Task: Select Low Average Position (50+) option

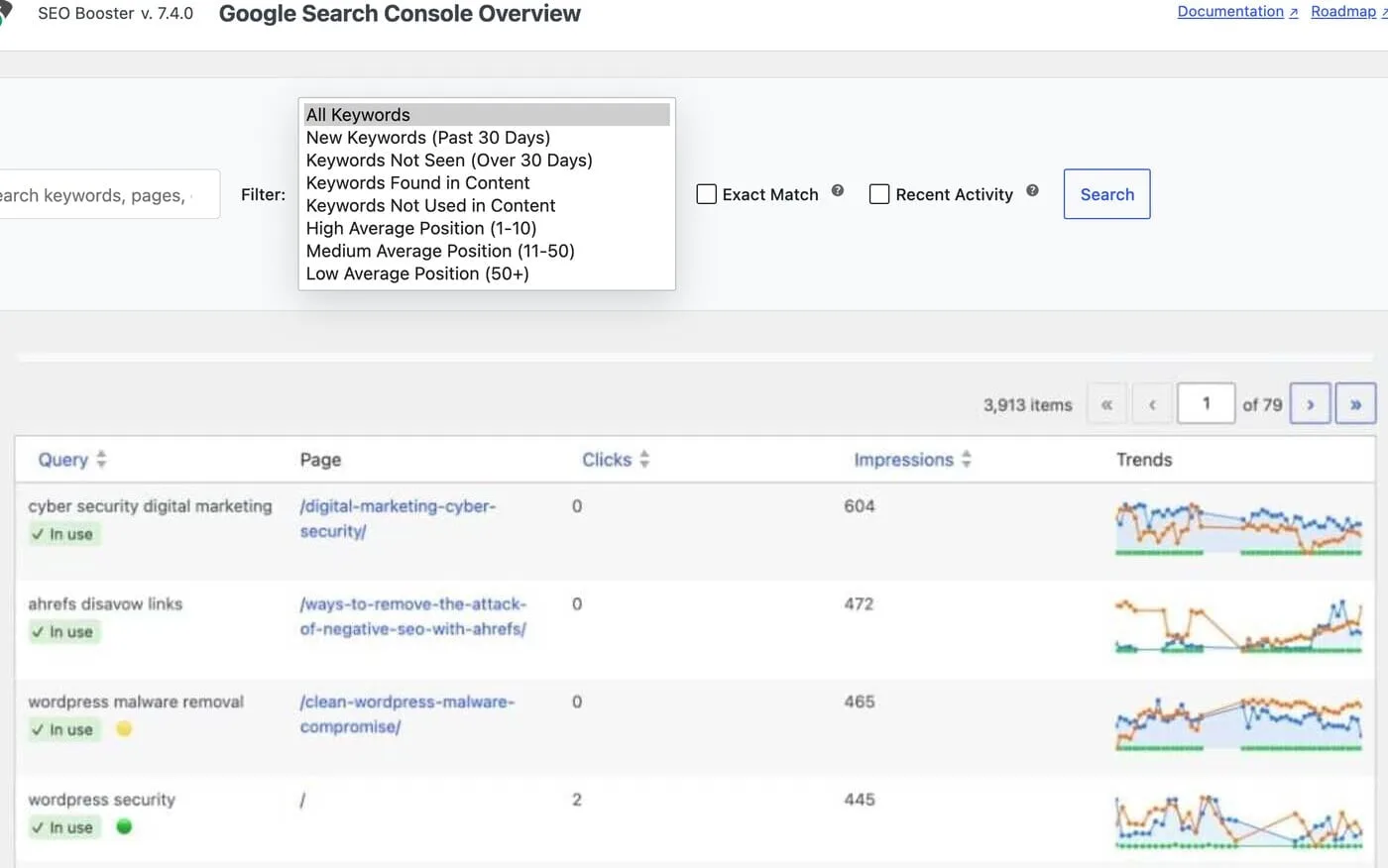Action: (x=487, y=274)
